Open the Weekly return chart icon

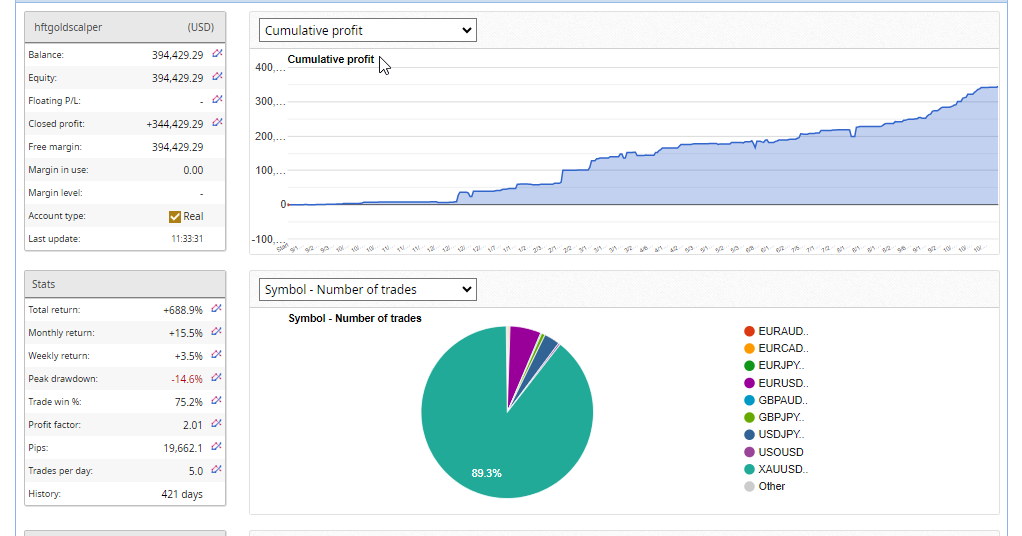(x=217, y=355)
